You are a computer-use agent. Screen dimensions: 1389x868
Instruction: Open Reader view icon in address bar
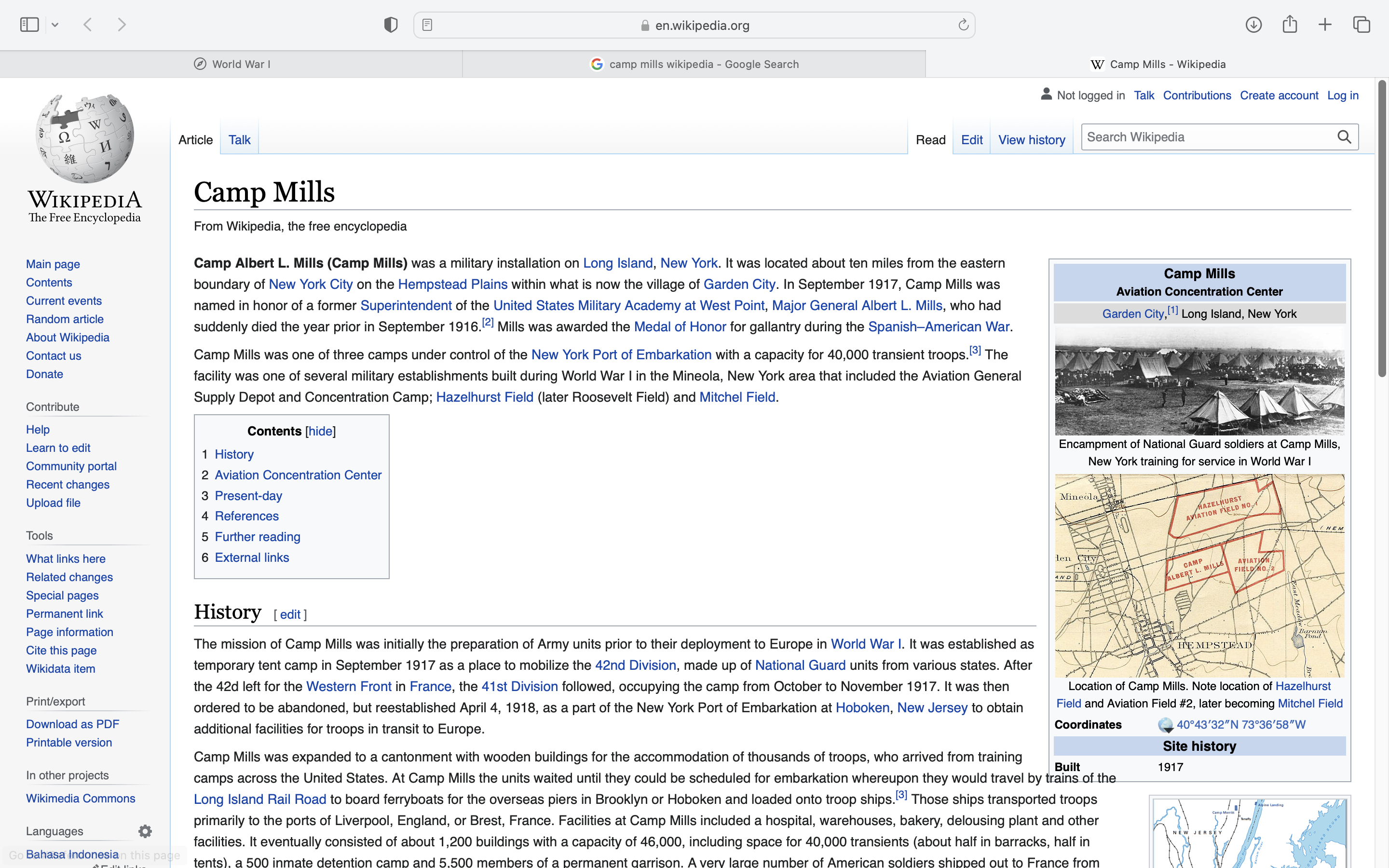427,25
